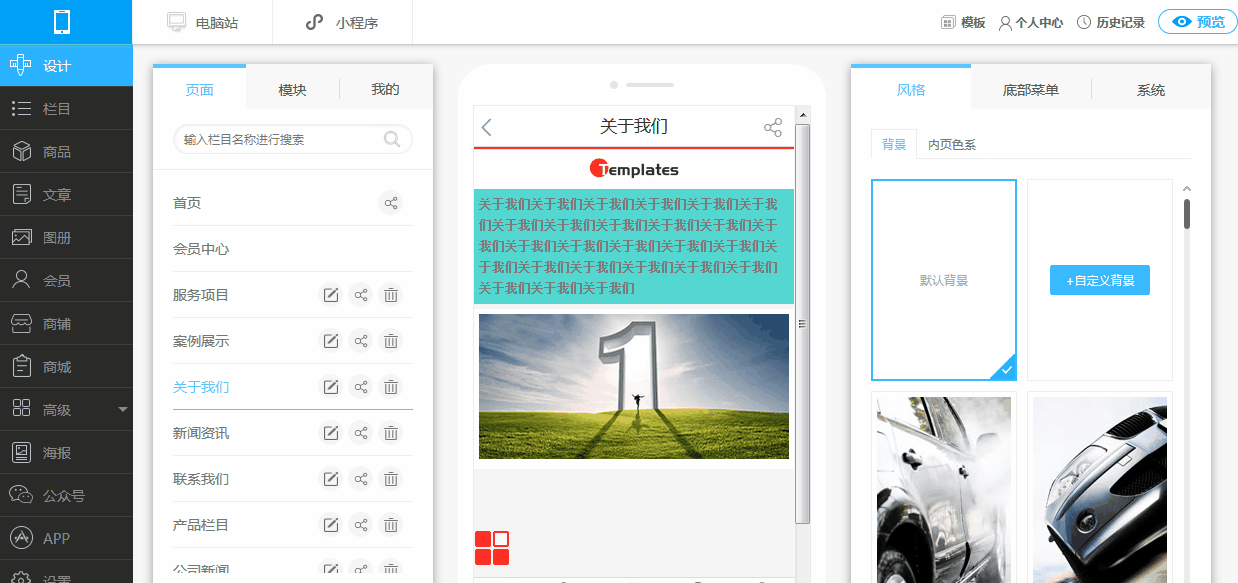Screen dimensions: 1238x583
Task: Share the 首页 page
Action: [x=391, y=203]
